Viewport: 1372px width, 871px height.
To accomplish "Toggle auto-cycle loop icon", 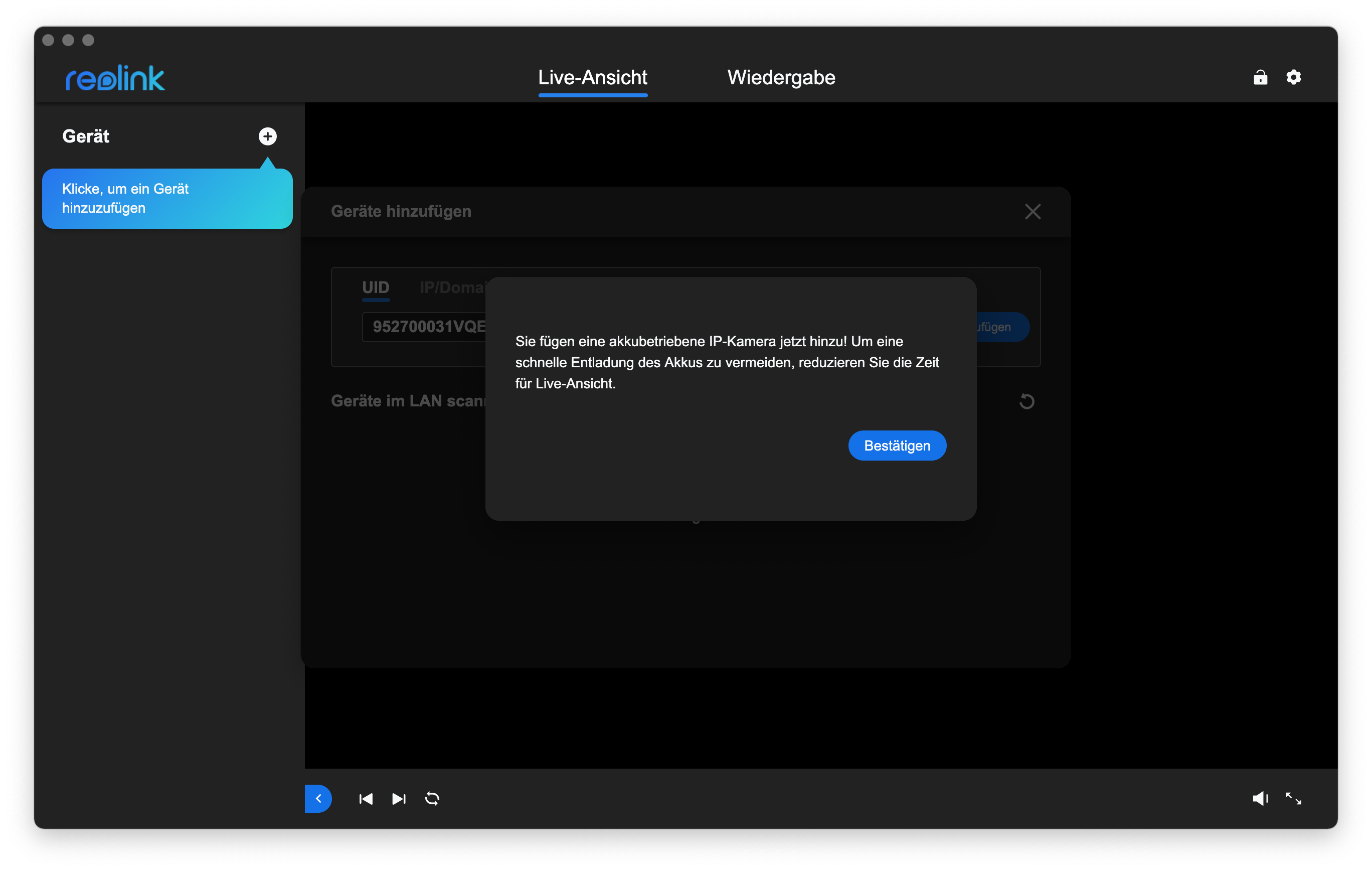I will [x=432, y=799].
